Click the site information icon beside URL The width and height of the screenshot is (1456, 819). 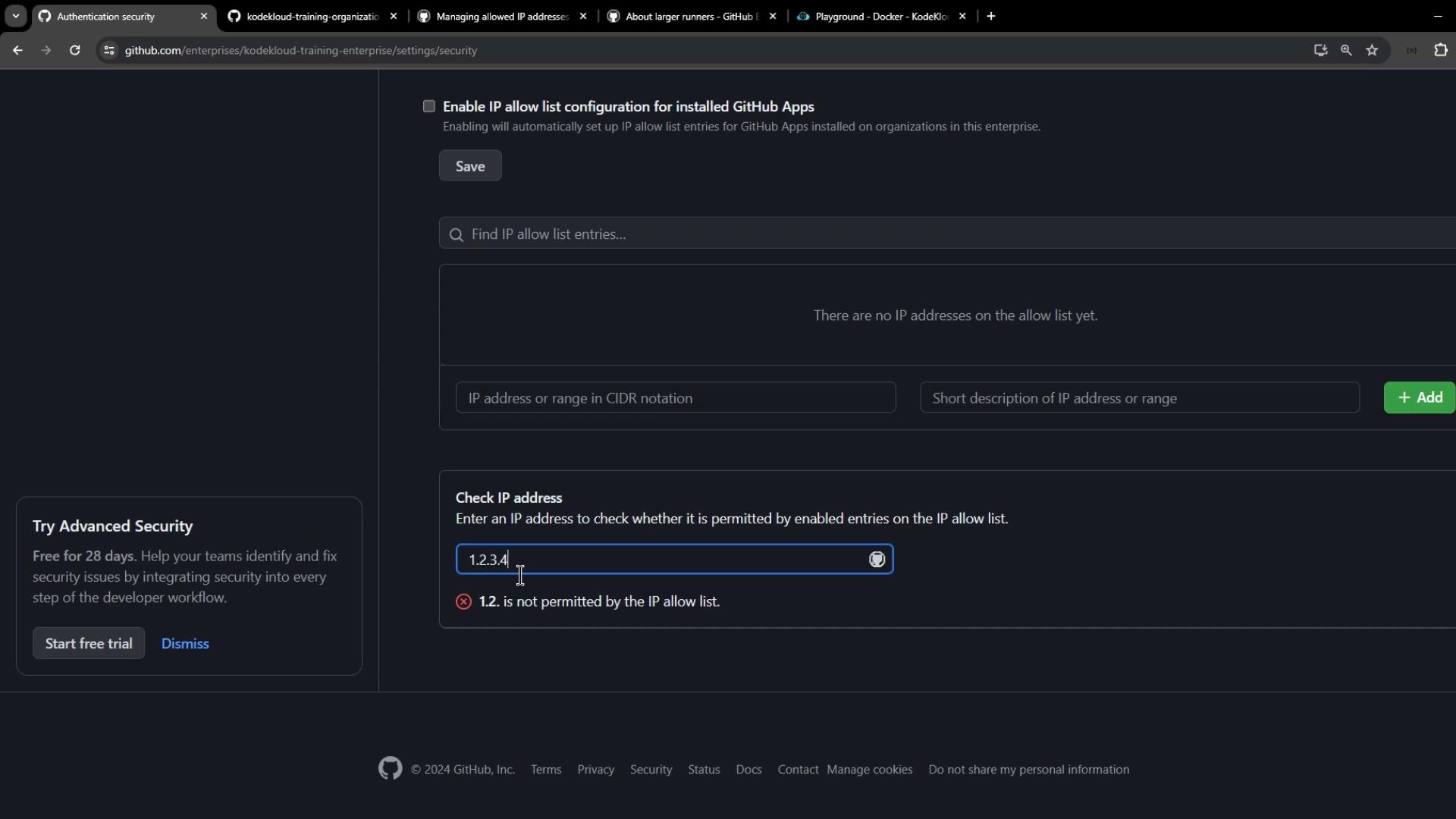[109, 50]
